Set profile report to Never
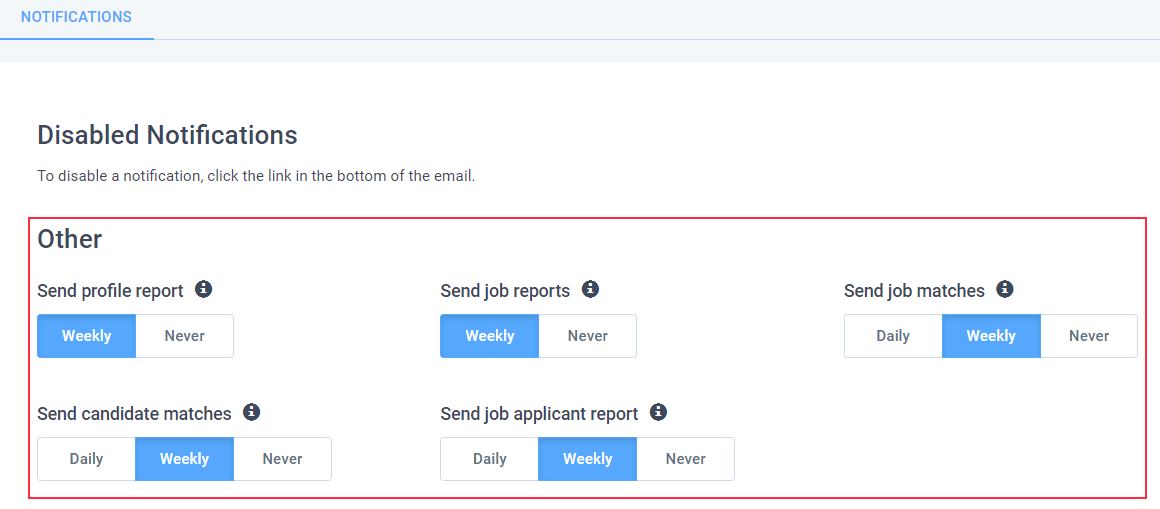Image resolution: width=1160 pixels, height=509 pixels. tap(185, 336)
